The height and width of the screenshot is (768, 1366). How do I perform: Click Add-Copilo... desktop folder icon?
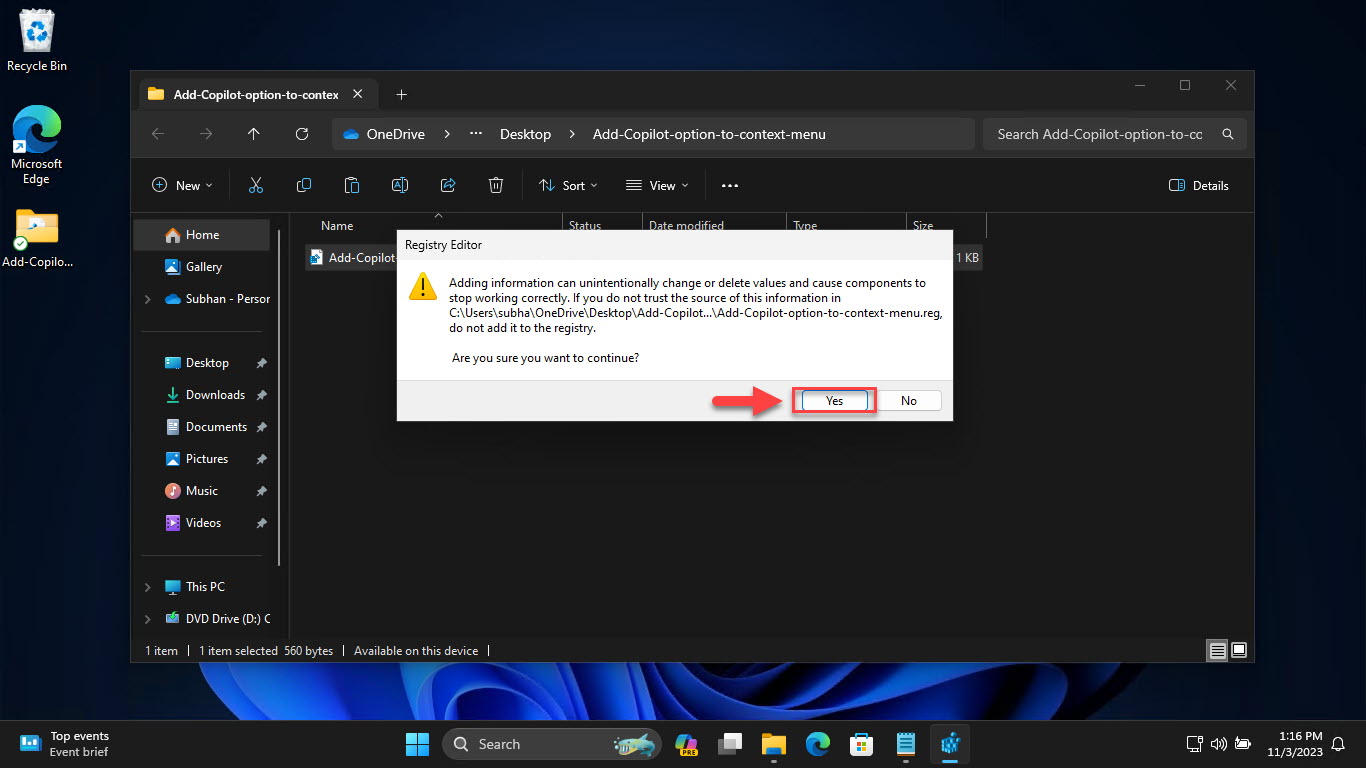(x=37, y=239)
